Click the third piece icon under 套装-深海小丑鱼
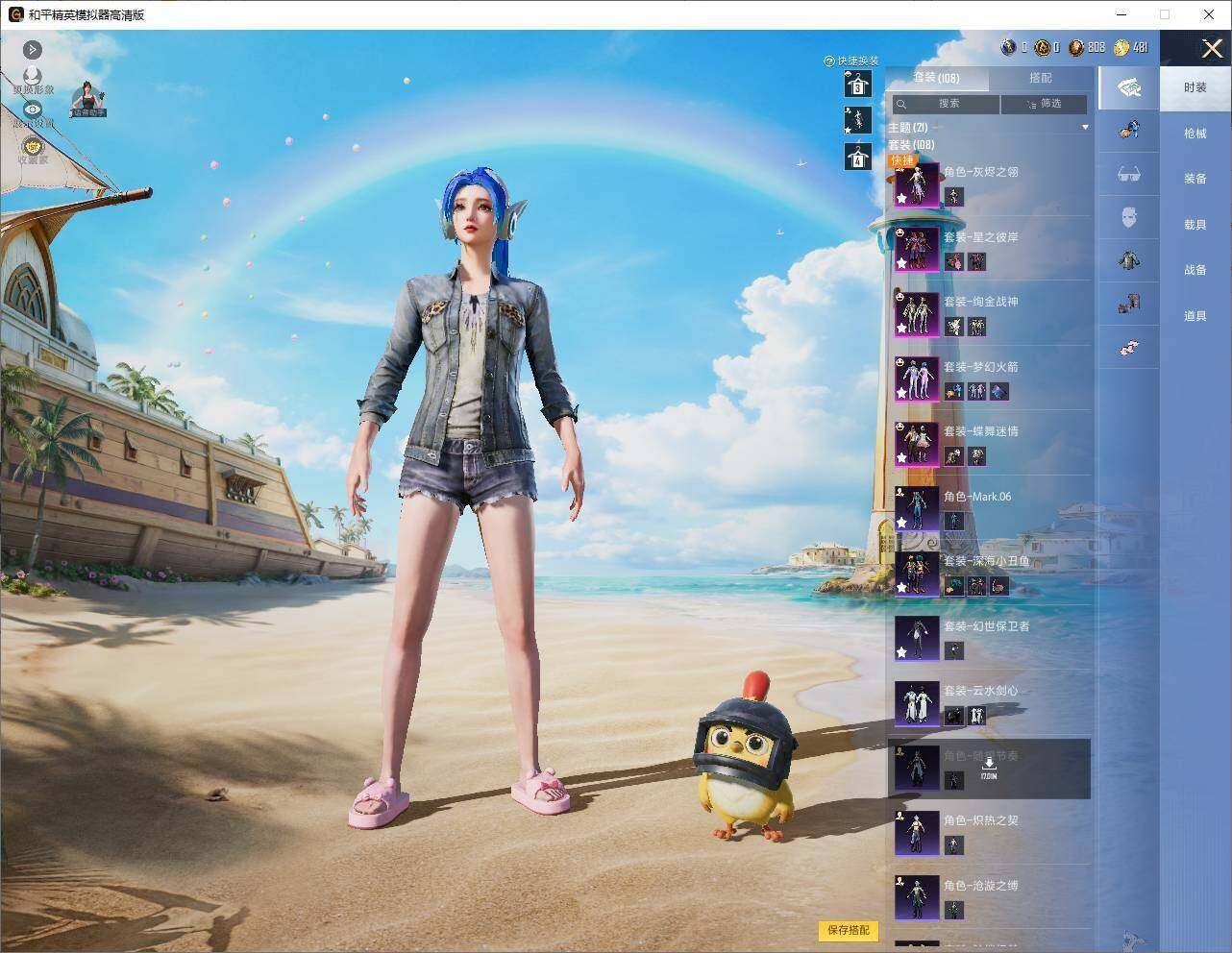 click(1000, 586)
